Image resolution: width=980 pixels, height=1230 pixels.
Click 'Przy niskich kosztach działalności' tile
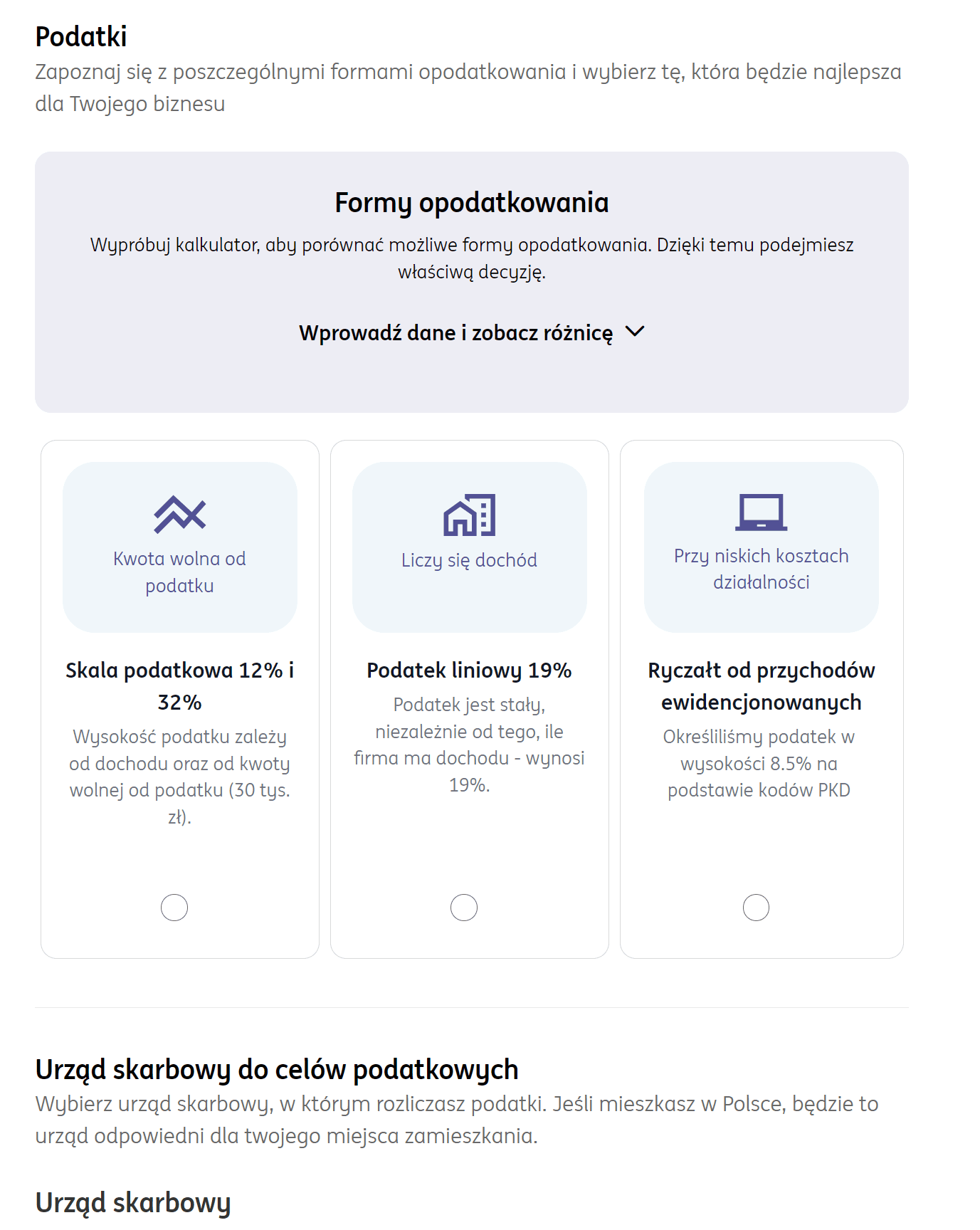click(x=762, y=547)
